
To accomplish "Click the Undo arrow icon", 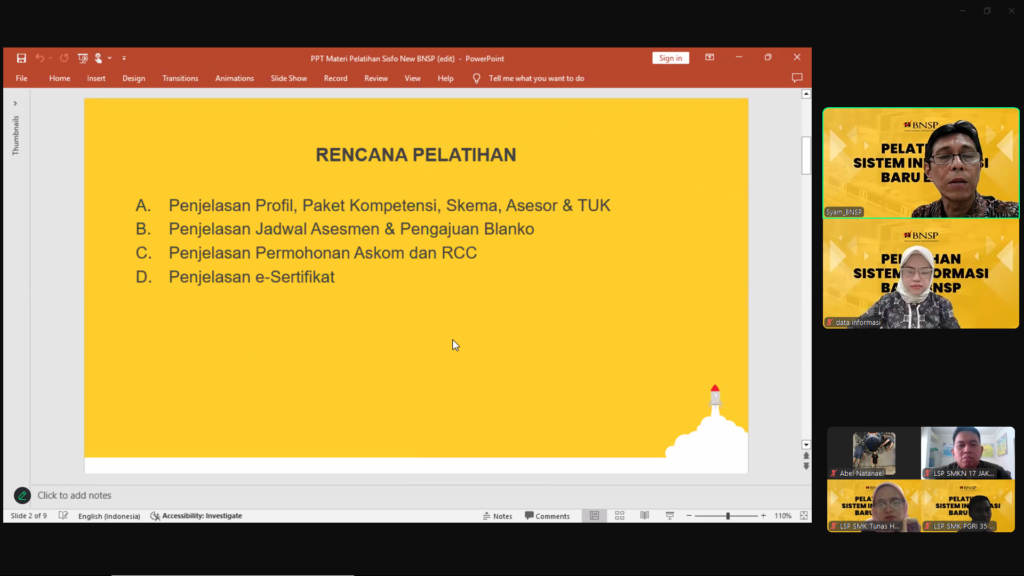I will (x=40, y=58).
